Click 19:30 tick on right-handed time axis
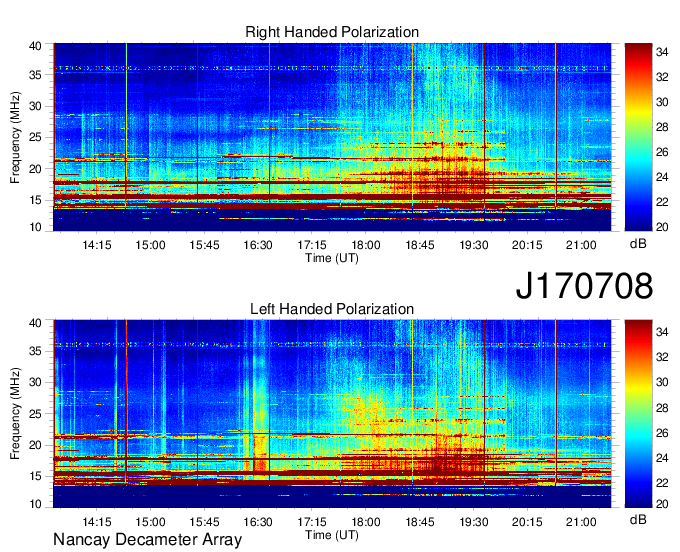 (474, 245)
